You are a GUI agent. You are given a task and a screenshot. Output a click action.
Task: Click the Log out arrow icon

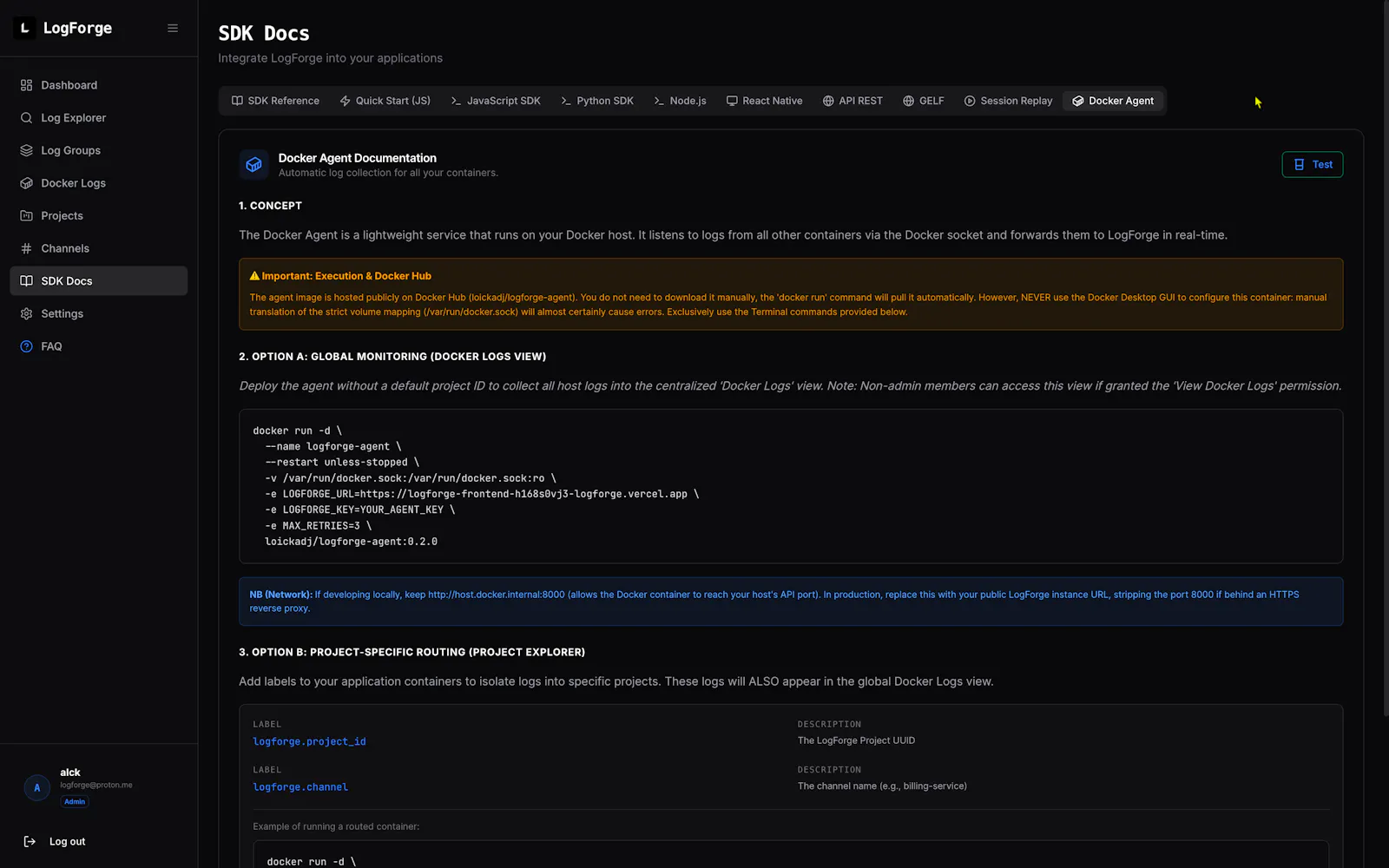click(30, 841)
